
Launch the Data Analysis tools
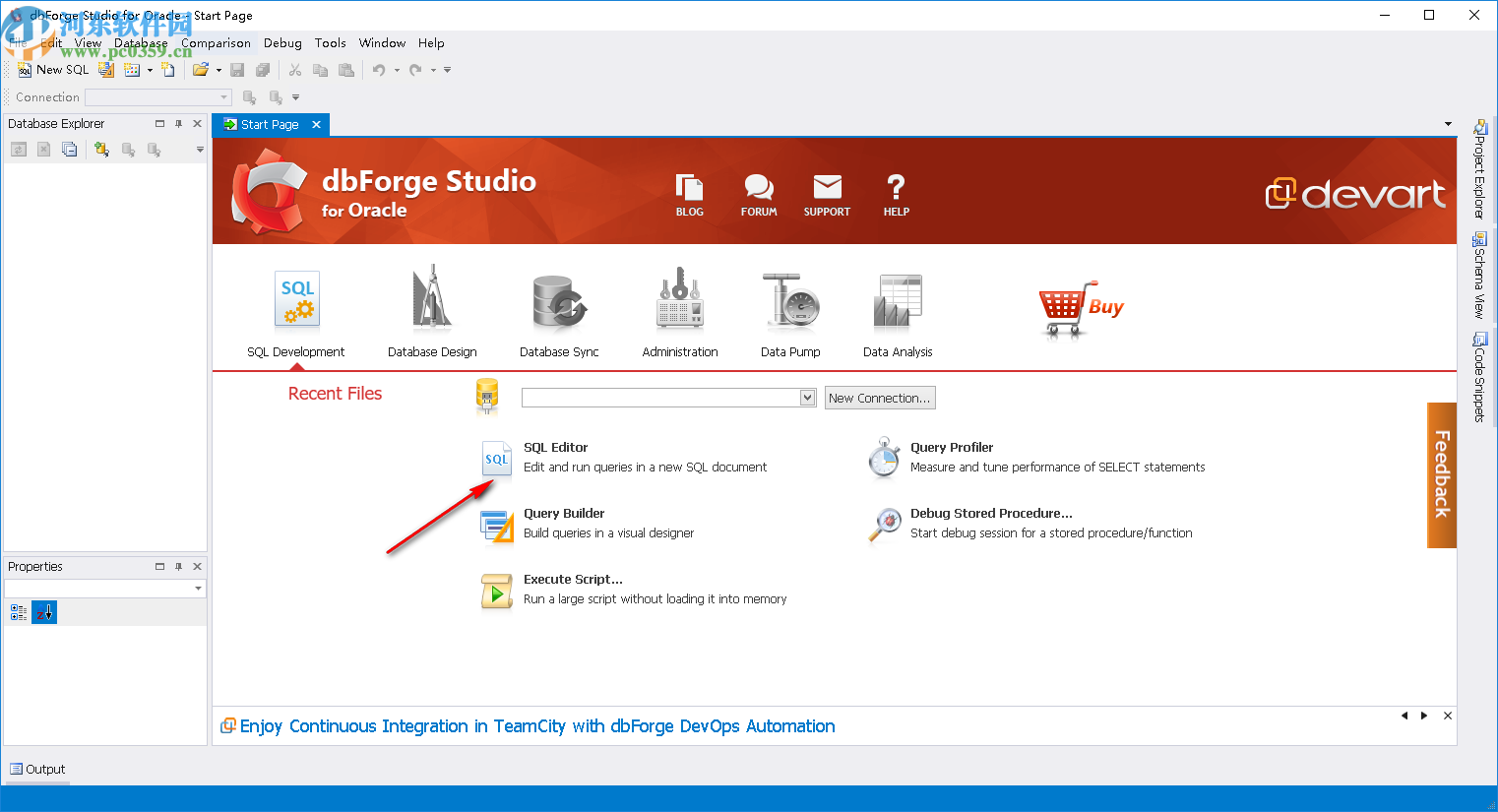coord(897,300)
